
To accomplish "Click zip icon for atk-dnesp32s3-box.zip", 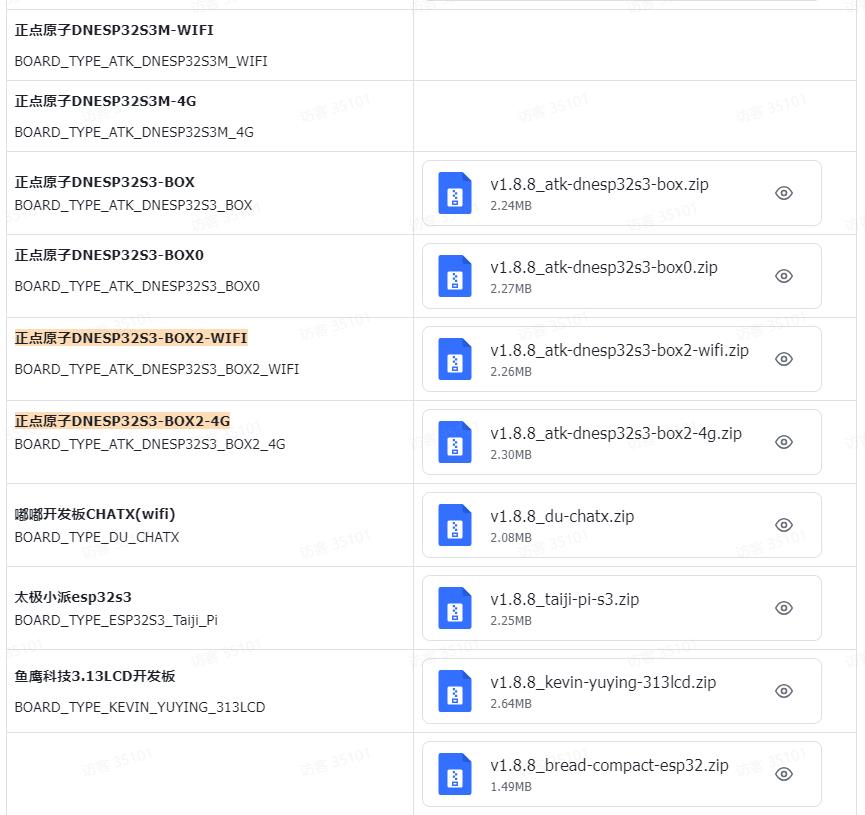I will coord(455,193).
